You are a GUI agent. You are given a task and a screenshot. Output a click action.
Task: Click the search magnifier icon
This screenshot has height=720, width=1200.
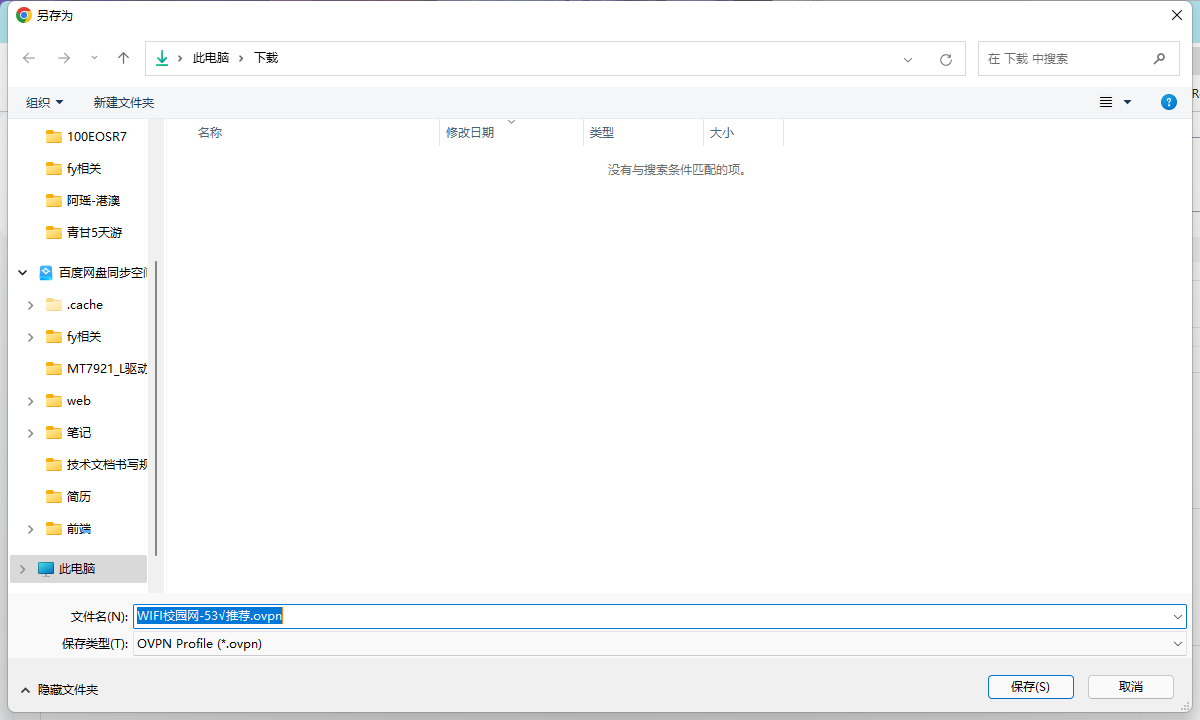(1159, 58)
